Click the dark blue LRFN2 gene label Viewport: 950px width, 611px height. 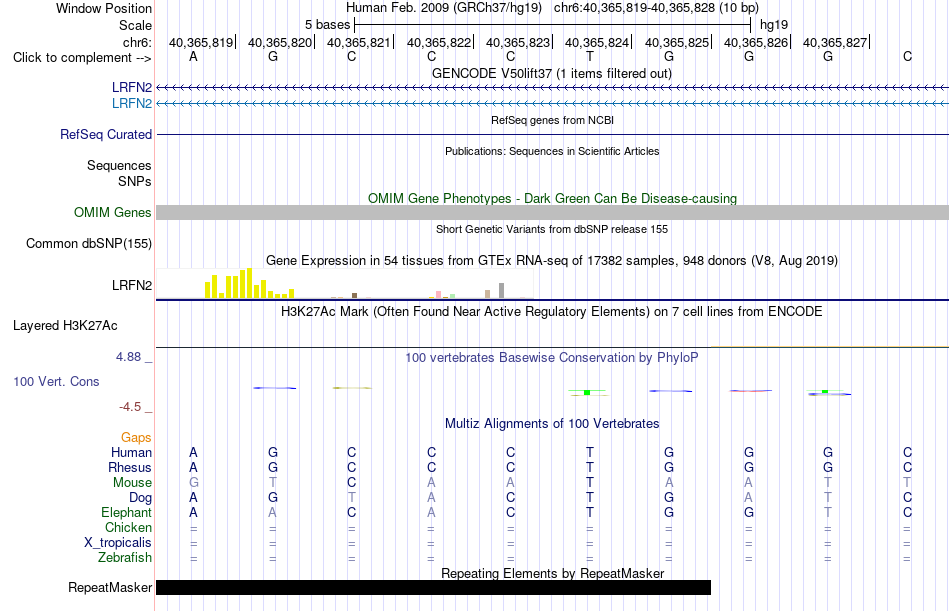(131, 87)
